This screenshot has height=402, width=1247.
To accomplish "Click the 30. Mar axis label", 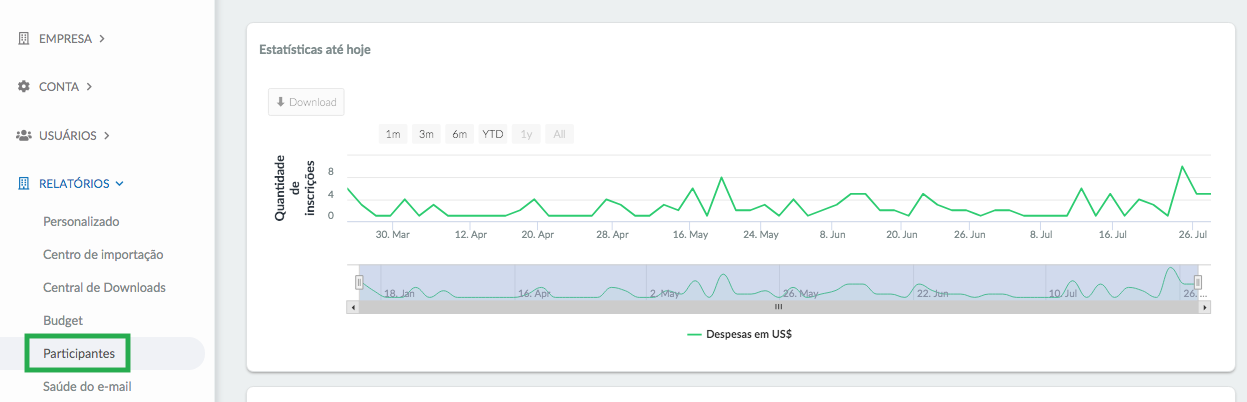I will click(393, 234).
